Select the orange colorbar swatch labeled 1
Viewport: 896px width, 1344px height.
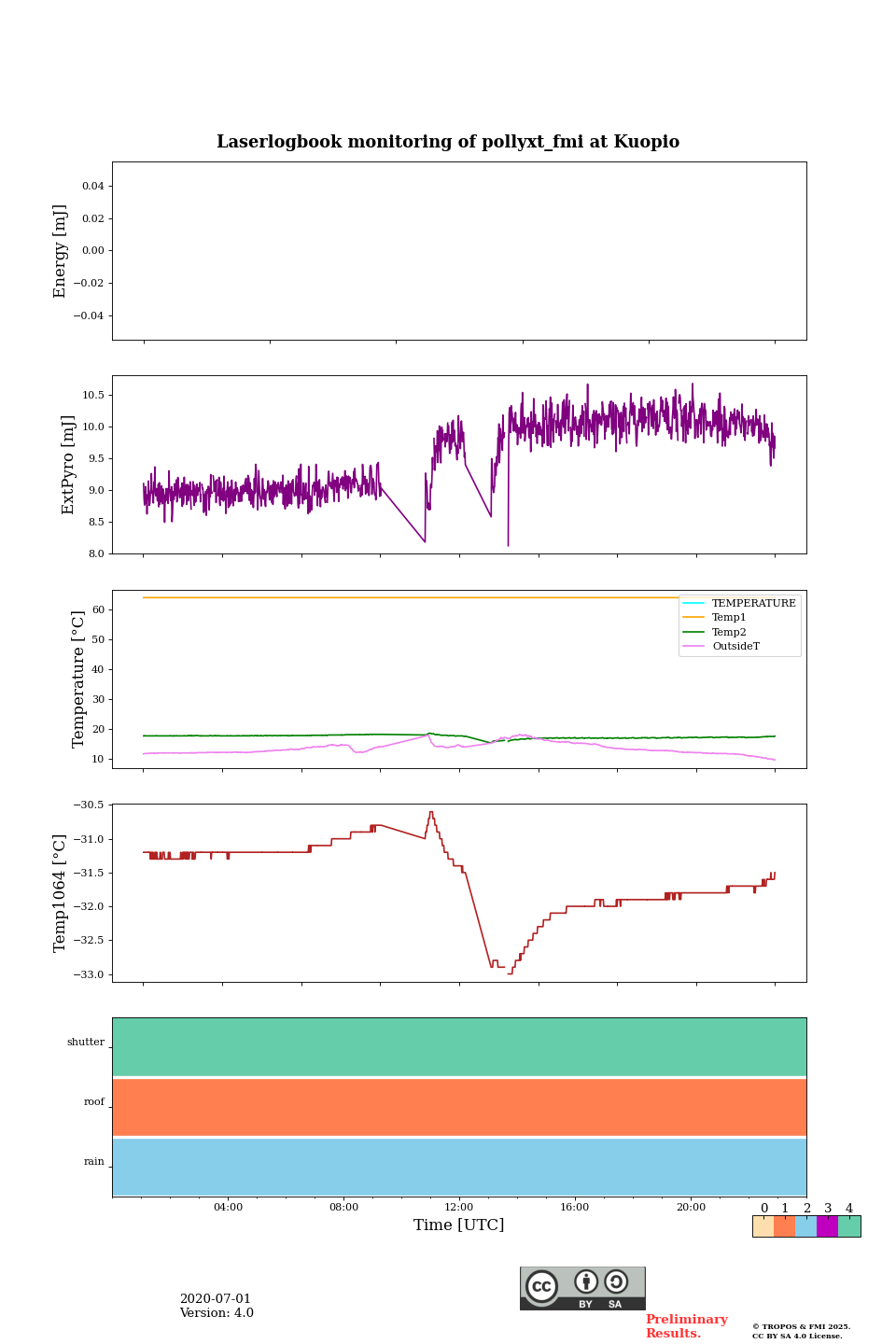(x=784, y=1226)
